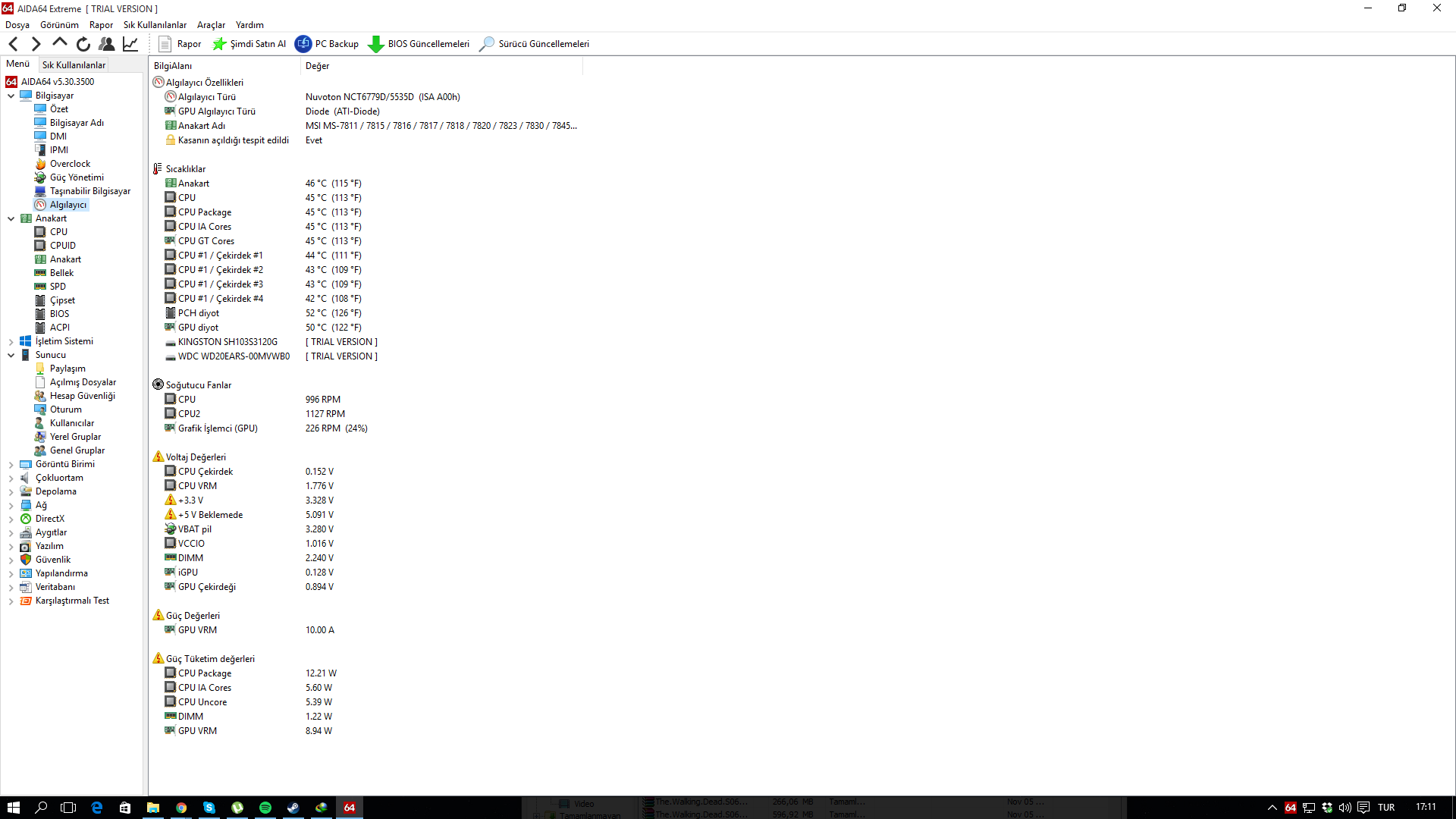This screenshot has width=1456, height=819.
Task: Open the users icon in toolbar
Action: pyautogui.click(x=107, y=44)
